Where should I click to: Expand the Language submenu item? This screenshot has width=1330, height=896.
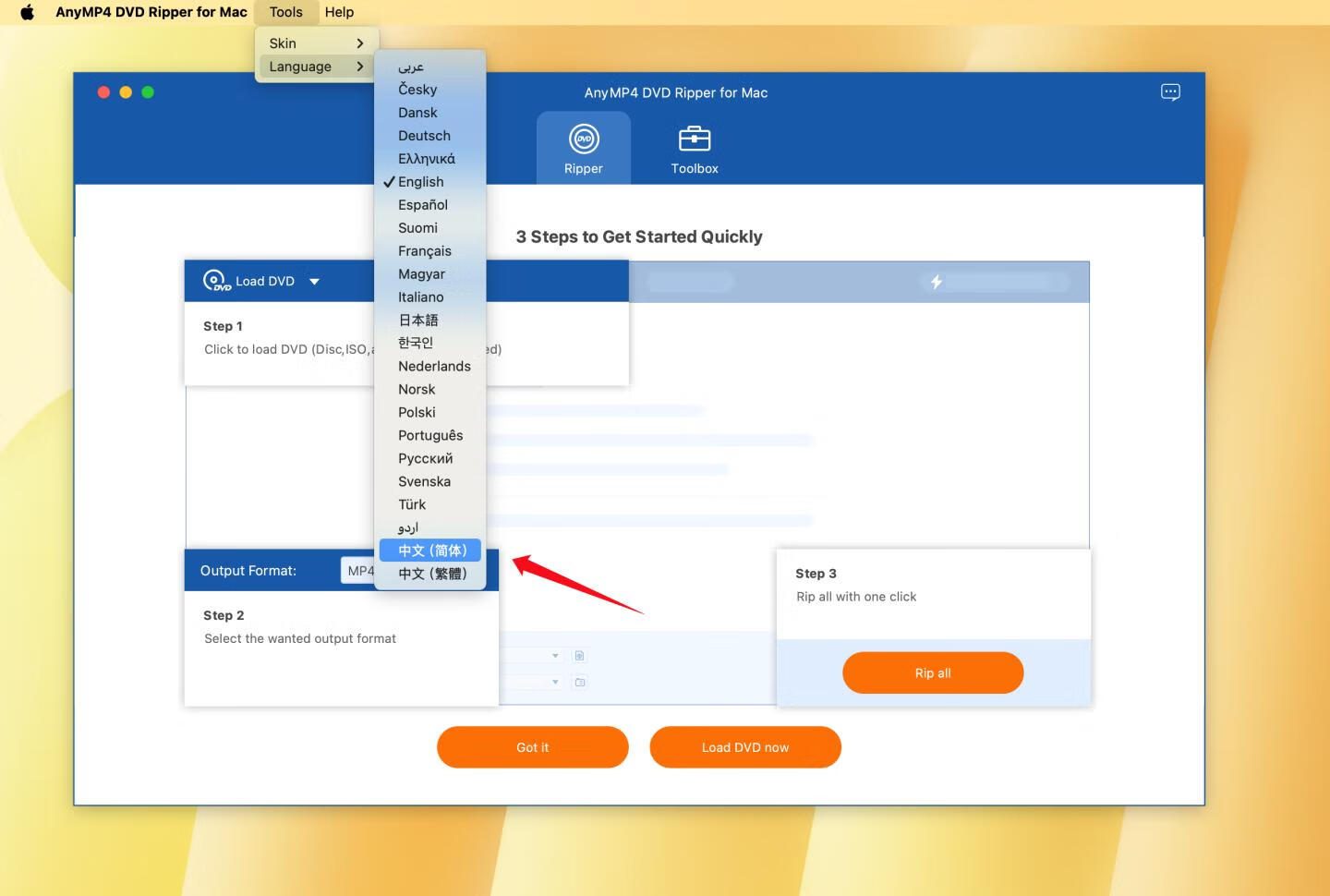(315, 67)
